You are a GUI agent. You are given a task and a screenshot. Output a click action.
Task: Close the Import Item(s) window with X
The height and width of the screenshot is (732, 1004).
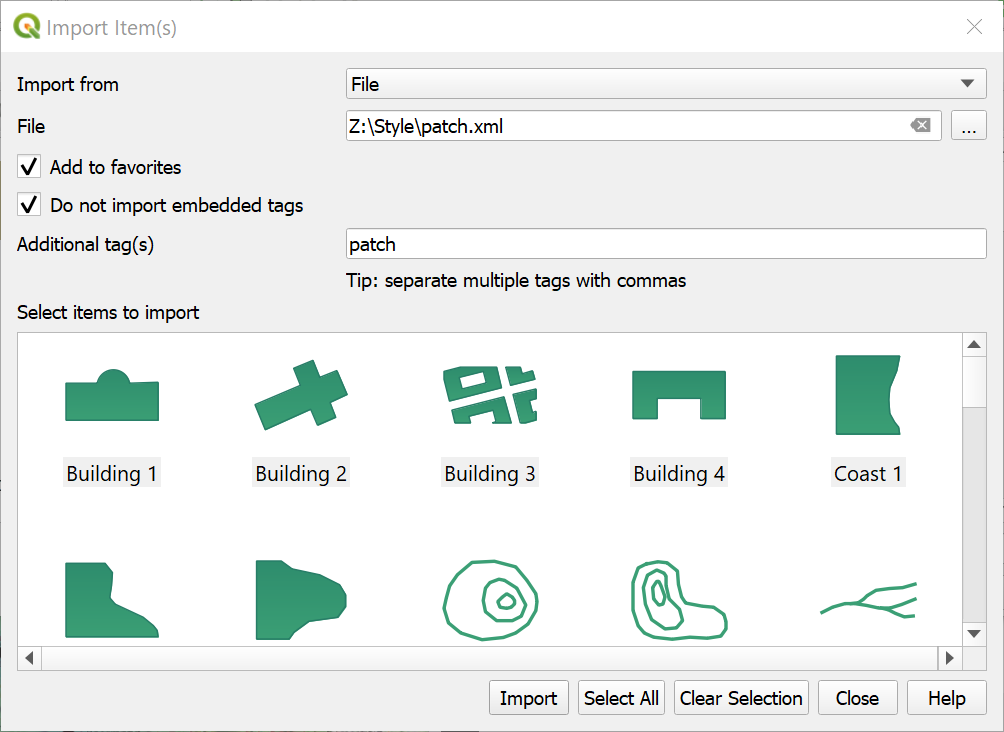pyautogui.click(x=974, y=26)
